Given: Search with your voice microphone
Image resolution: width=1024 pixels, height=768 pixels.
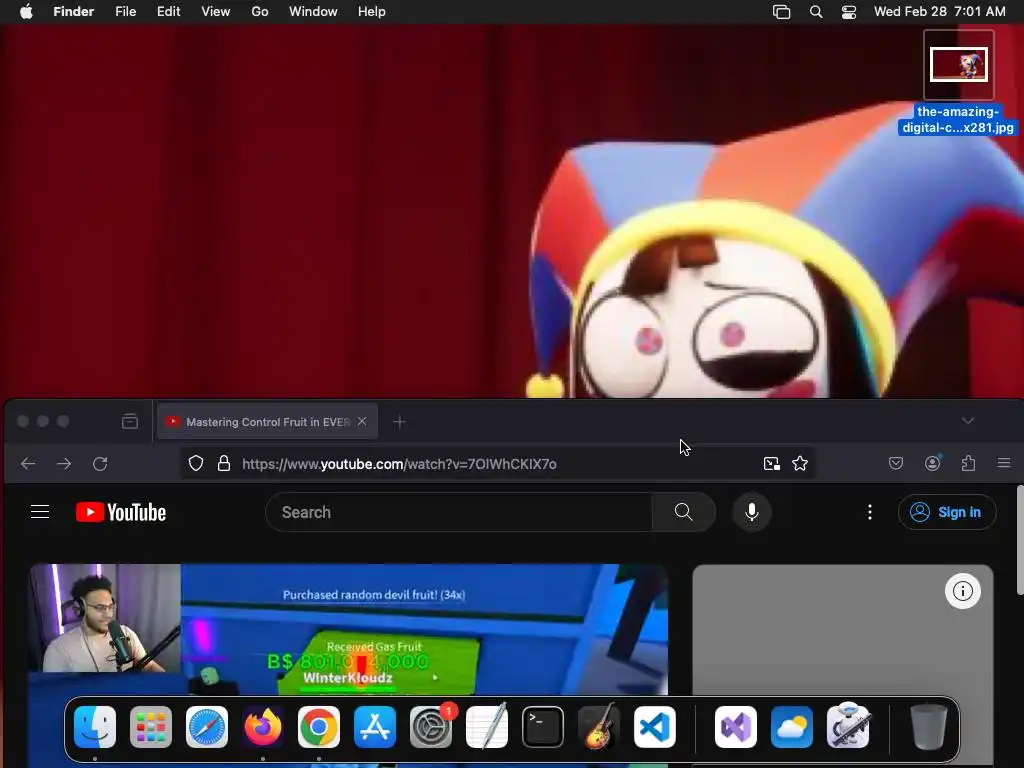Looking at the screenshot, I should coord(752,512).
